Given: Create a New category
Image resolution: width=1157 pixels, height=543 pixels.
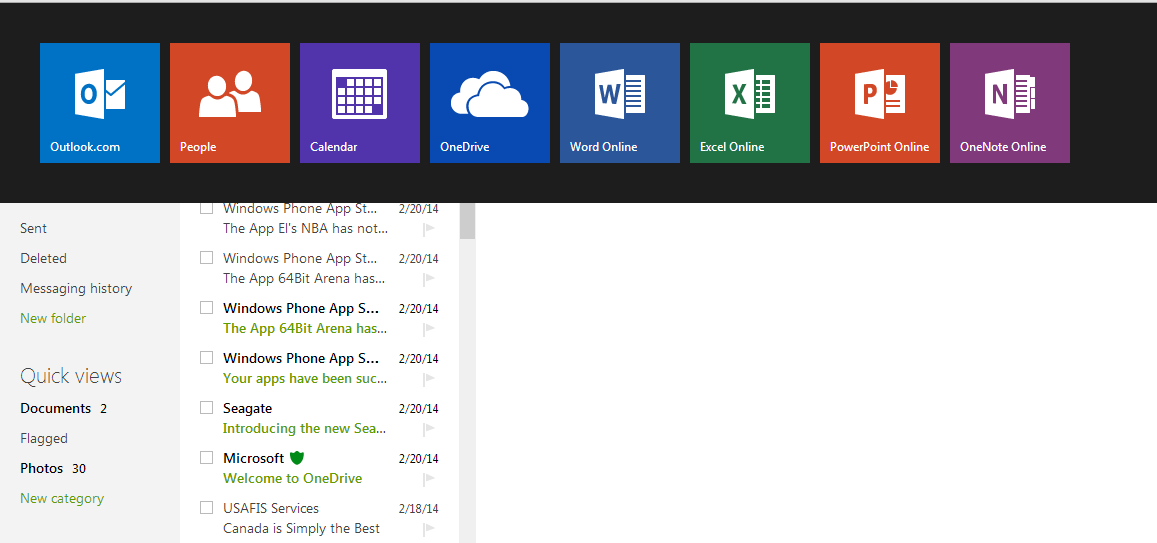Looking at the screenshot, I should (62, 499).
